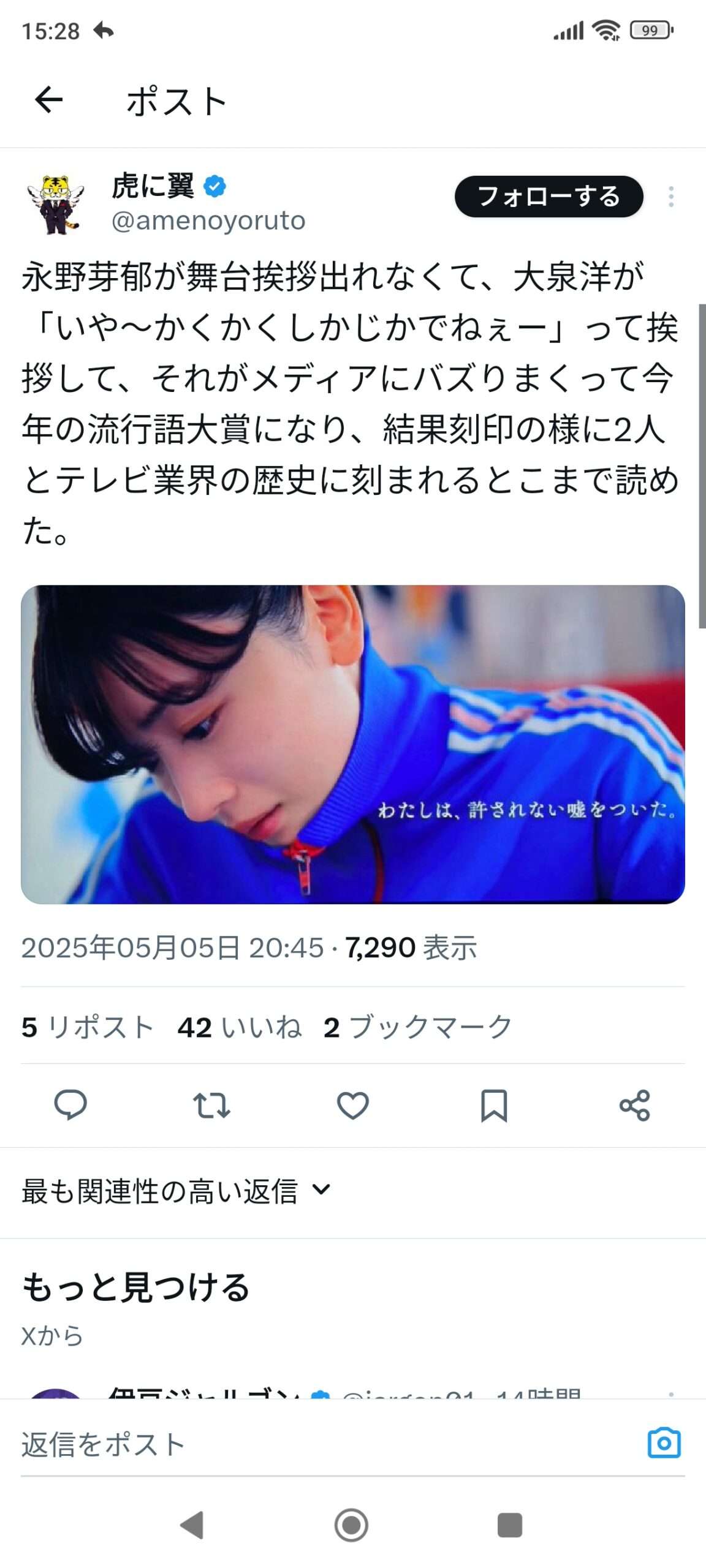Tap the blue verified badge next to 虎に翼
Screen dimensions: 706x1568
click(214, 186)
